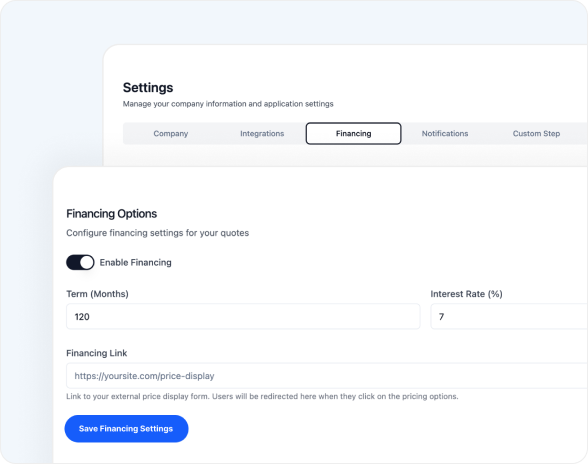This screenshot has height=464, width=588.
Task: Click the Financing Options section heading
Action: point(112,213)
